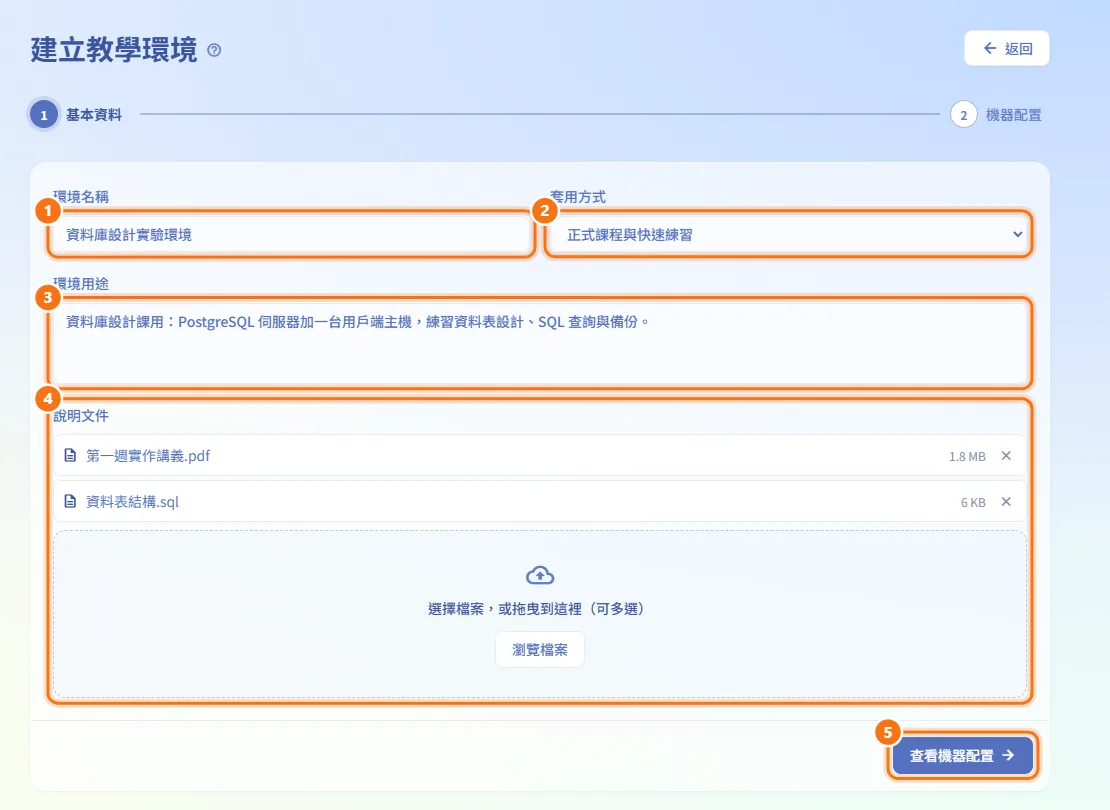Viewport: 1110px width, 810px height.
Task: Click the 返回 back button
Action: point(1006,48)
